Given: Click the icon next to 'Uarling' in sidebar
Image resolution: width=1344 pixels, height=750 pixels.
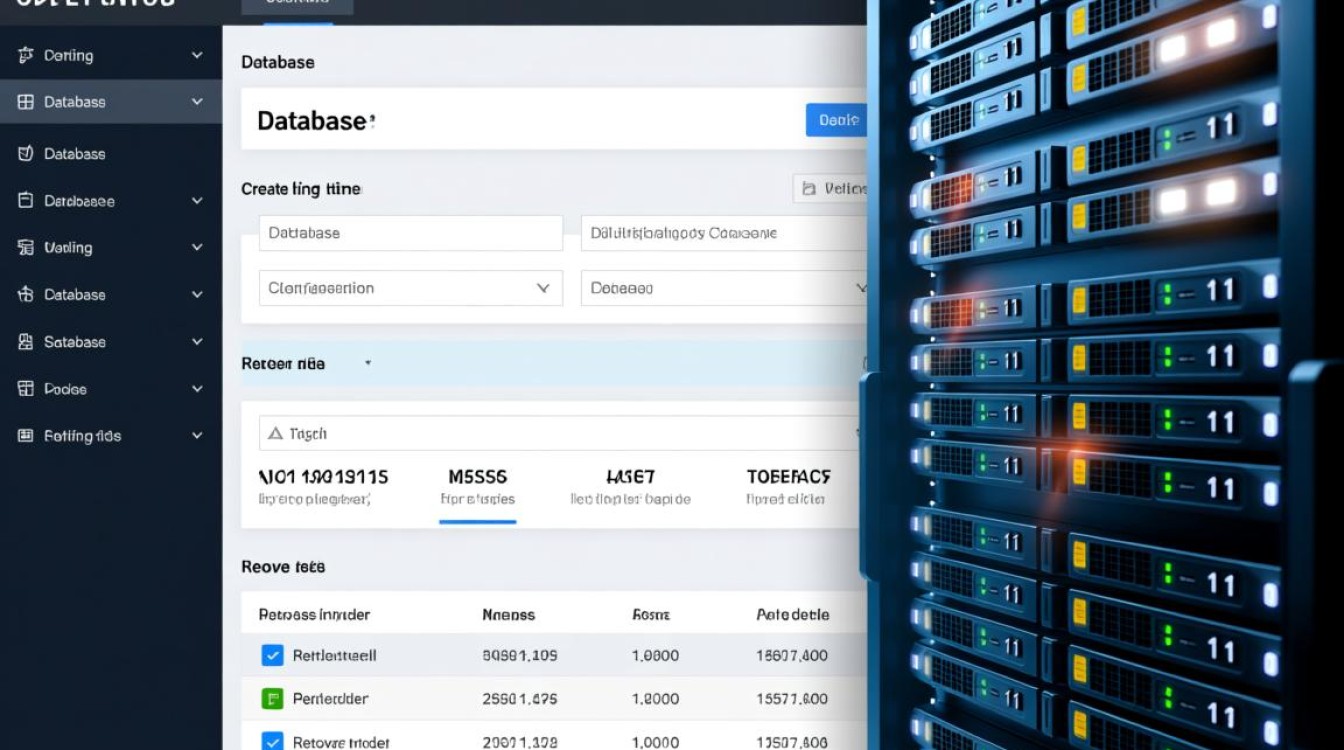Looking at the screenshot, I should click(26, 248).
